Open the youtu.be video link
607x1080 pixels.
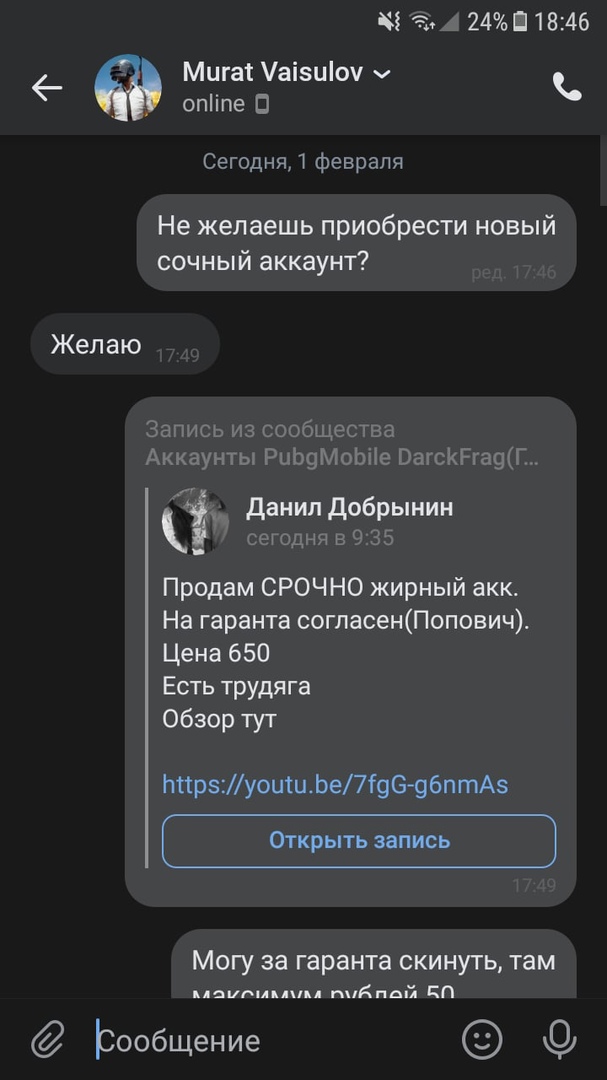tap(335, 785)
